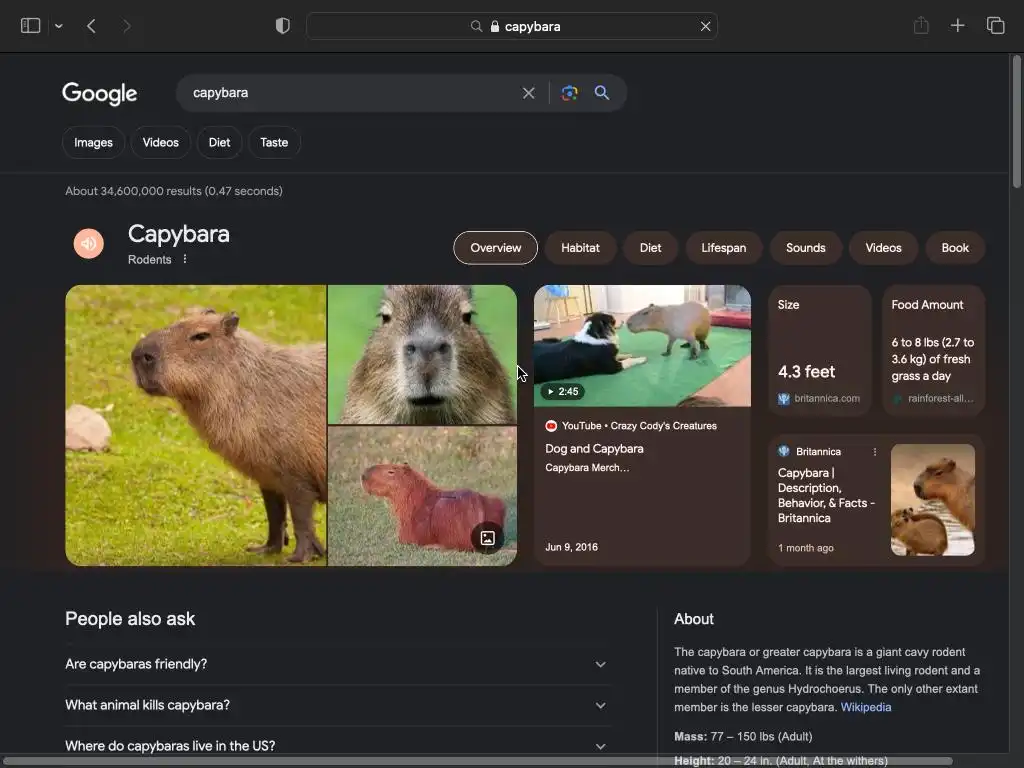Click the "1 month ago" text
Screen dimensions: 1024x768
point(806,548)
